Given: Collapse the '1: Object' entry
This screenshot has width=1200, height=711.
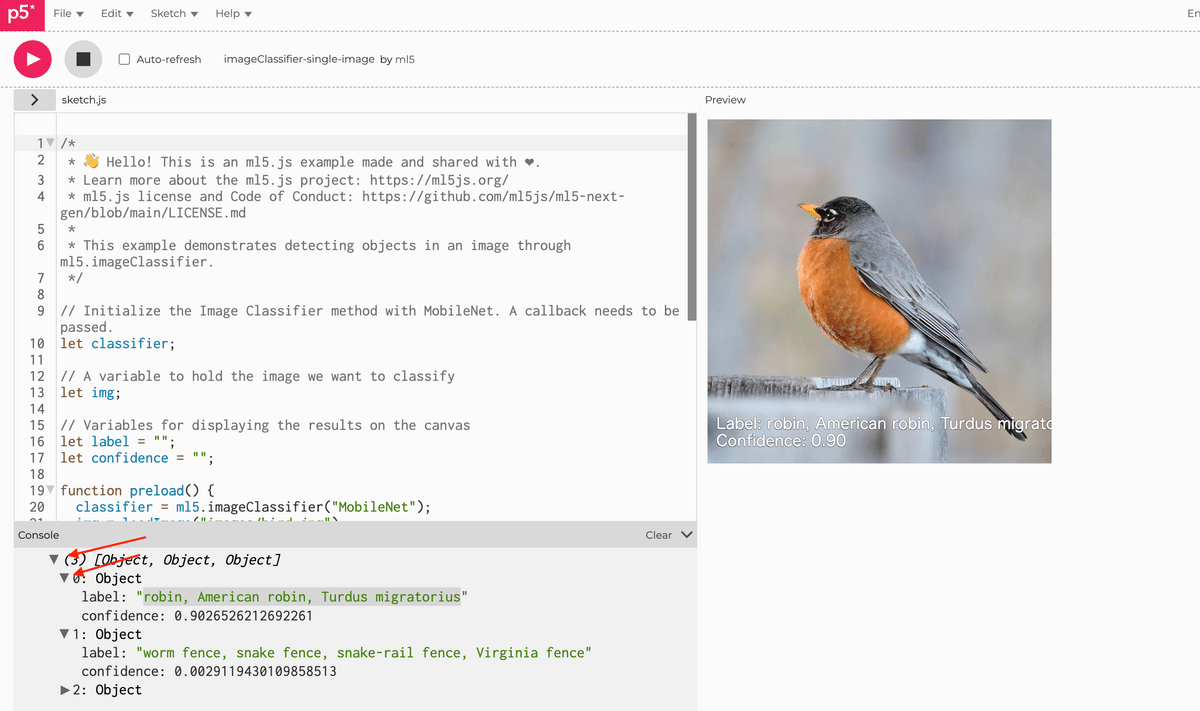Looking at the screenshot, I should [x=64, y=634].
